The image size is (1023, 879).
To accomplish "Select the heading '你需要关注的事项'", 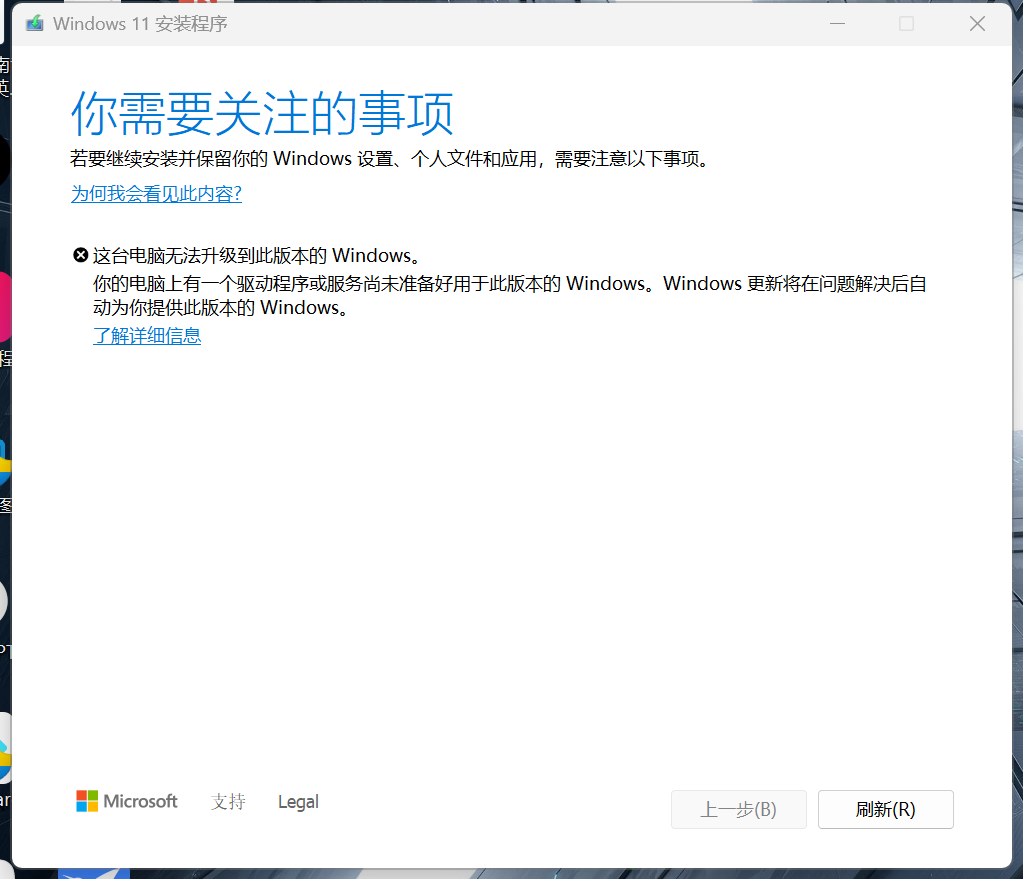I will coord(262,114).
